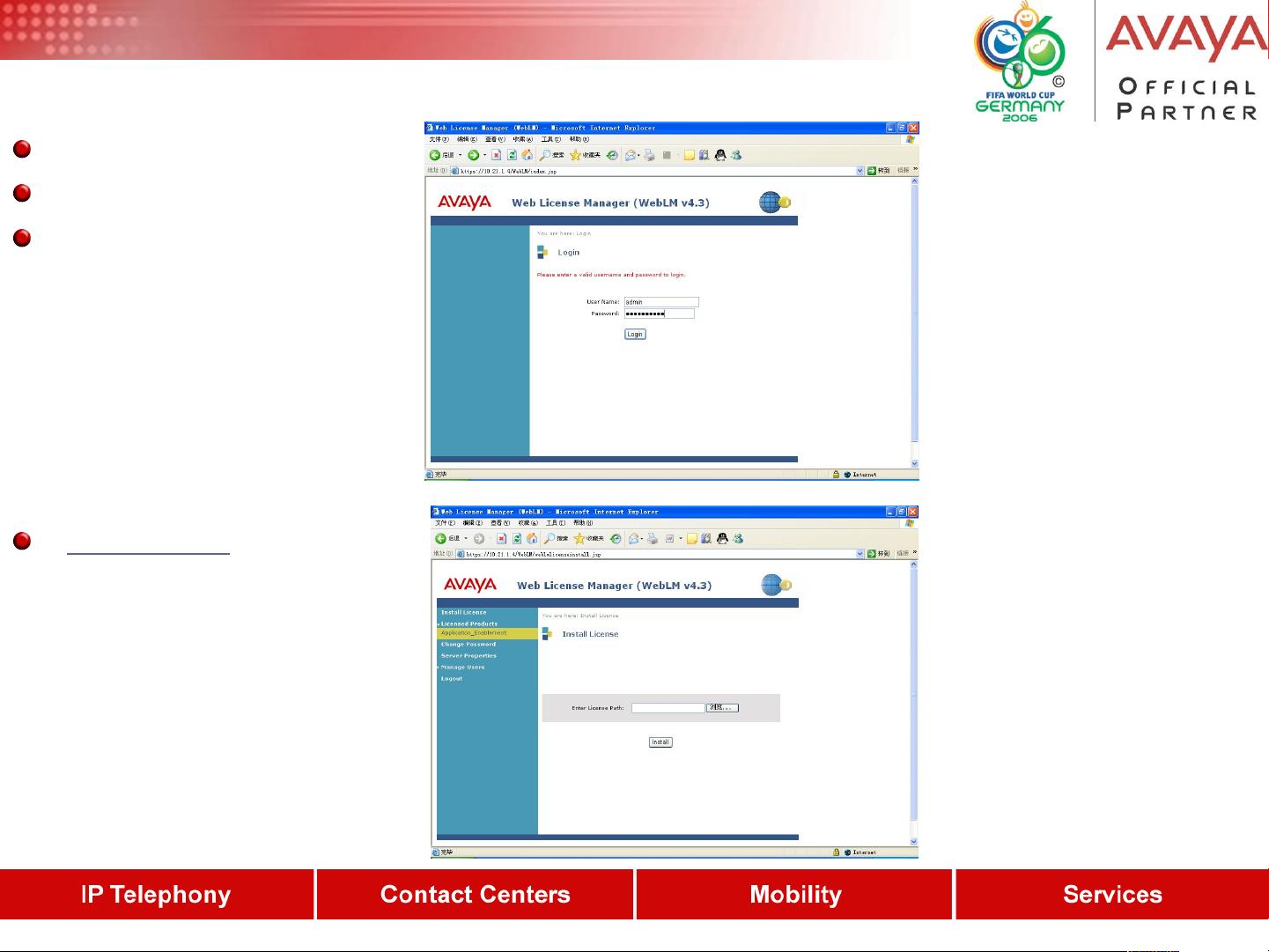Screen dimensions: 1269x952
Task: Open 查看 menu in the Login browser window
Action: point(495,139)
